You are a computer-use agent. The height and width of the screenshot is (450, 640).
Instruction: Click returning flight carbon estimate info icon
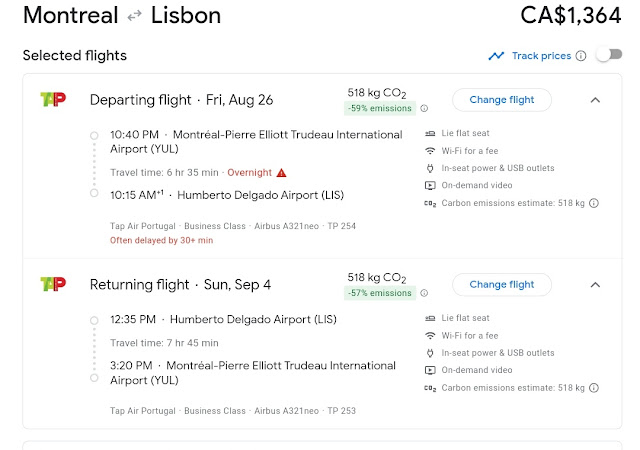point(594,388)
